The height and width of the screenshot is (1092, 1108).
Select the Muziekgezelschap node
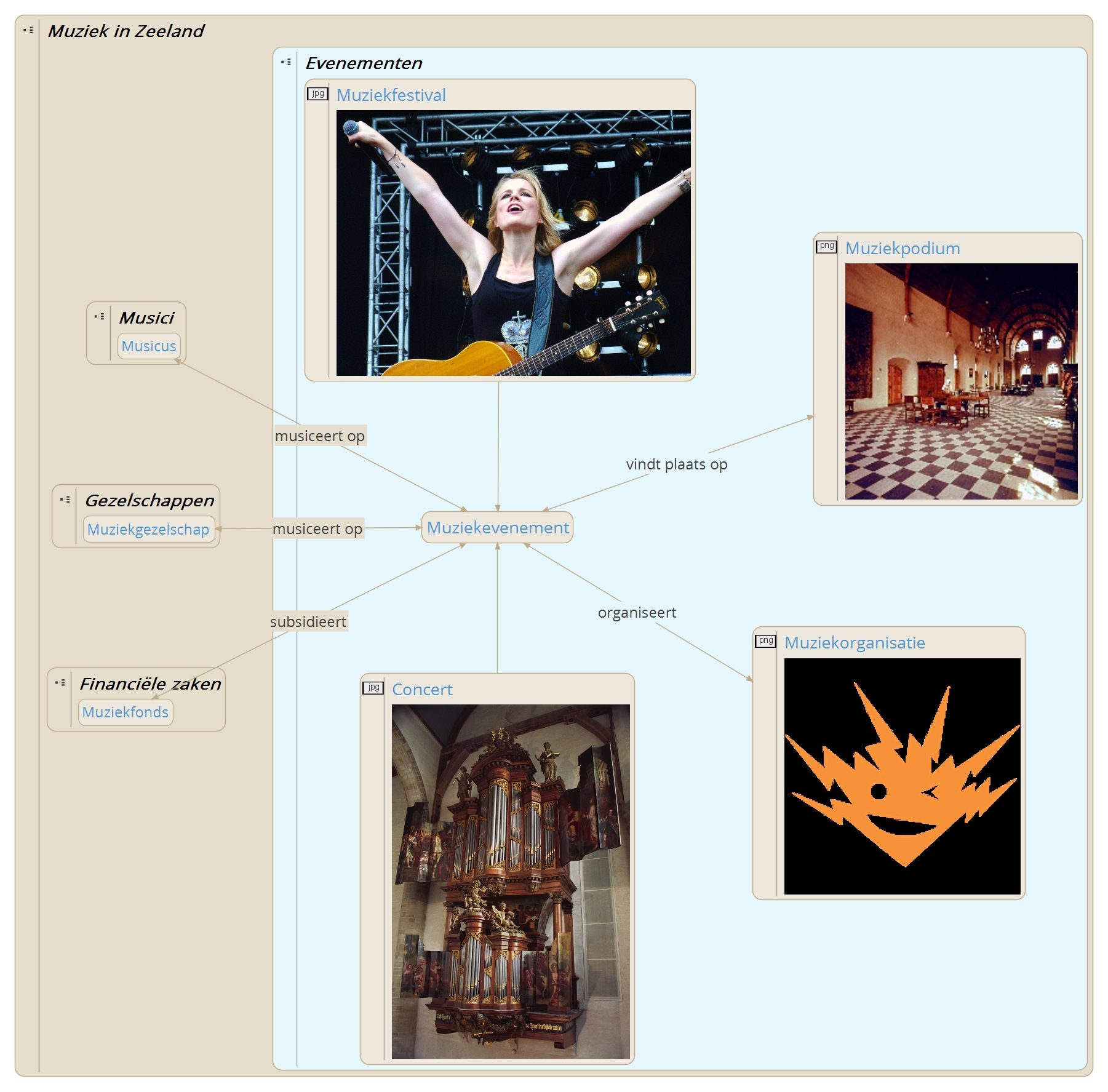click(x=148, y=530)
